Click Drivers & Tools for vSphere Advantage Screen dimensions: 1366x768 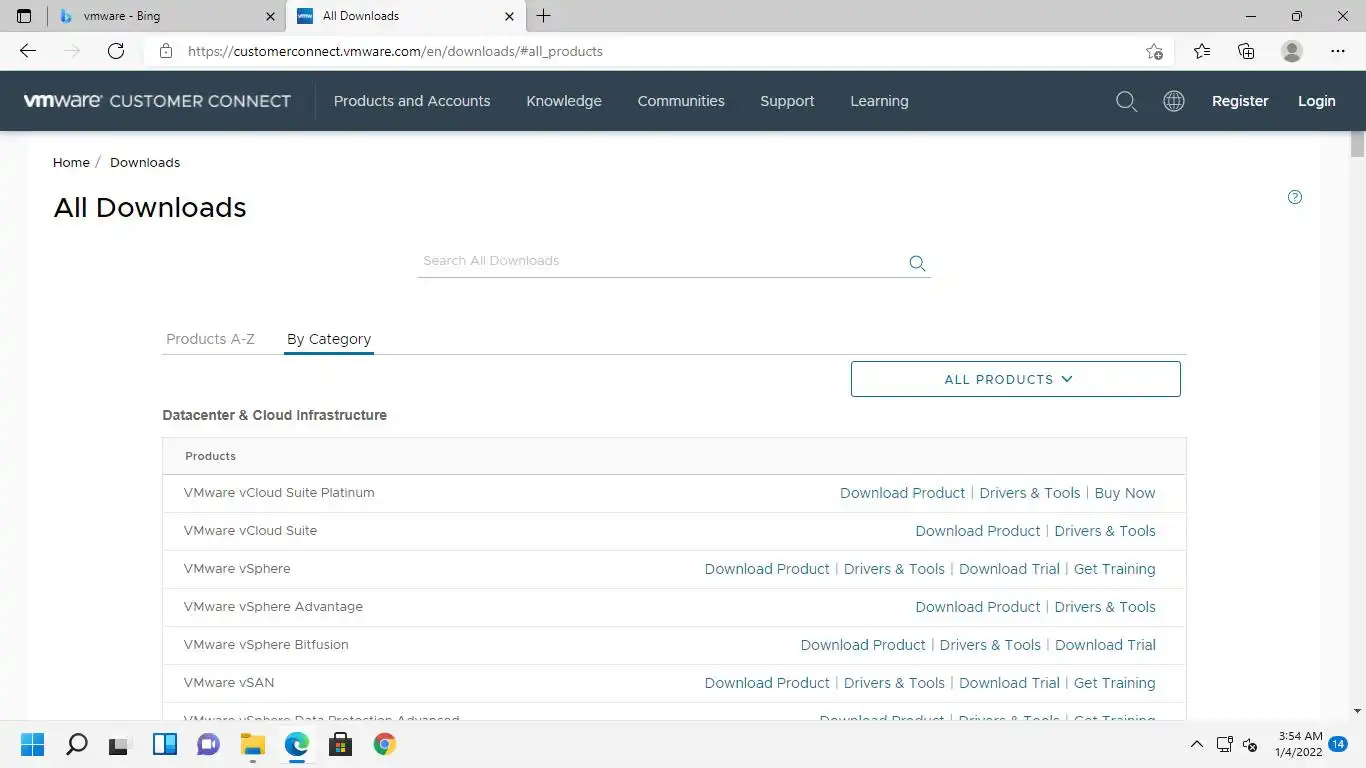[1105, 607]
